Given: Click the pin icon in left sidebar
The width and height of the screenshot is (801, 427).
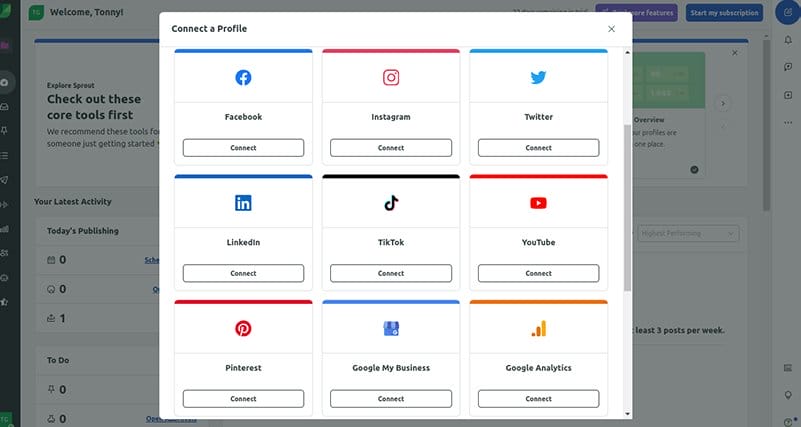Looking at the screenshot, I should click(x=4, y=131).
